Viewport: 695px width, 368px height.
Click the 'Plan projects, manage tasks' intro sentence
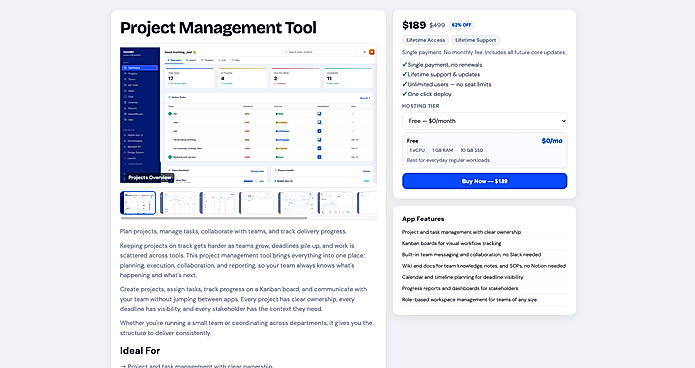point(233,231)
